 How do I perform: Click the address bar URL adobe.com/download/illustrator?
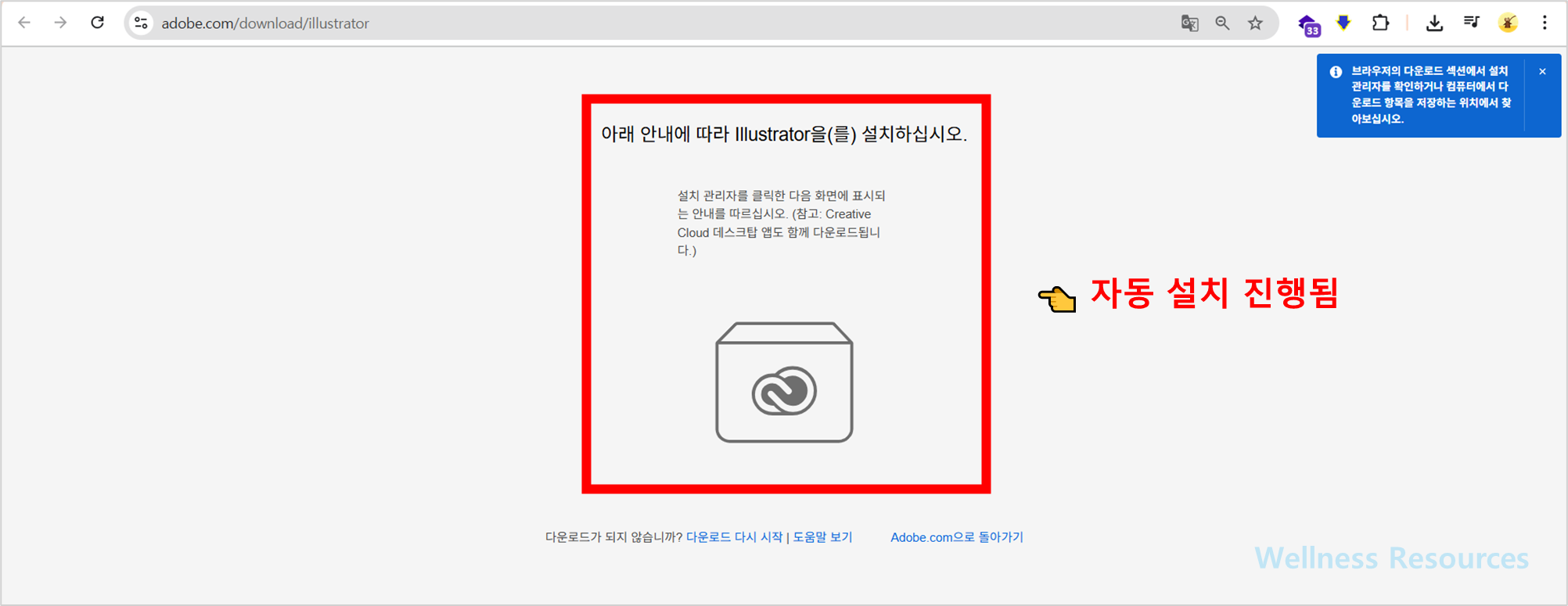point(265,23)
